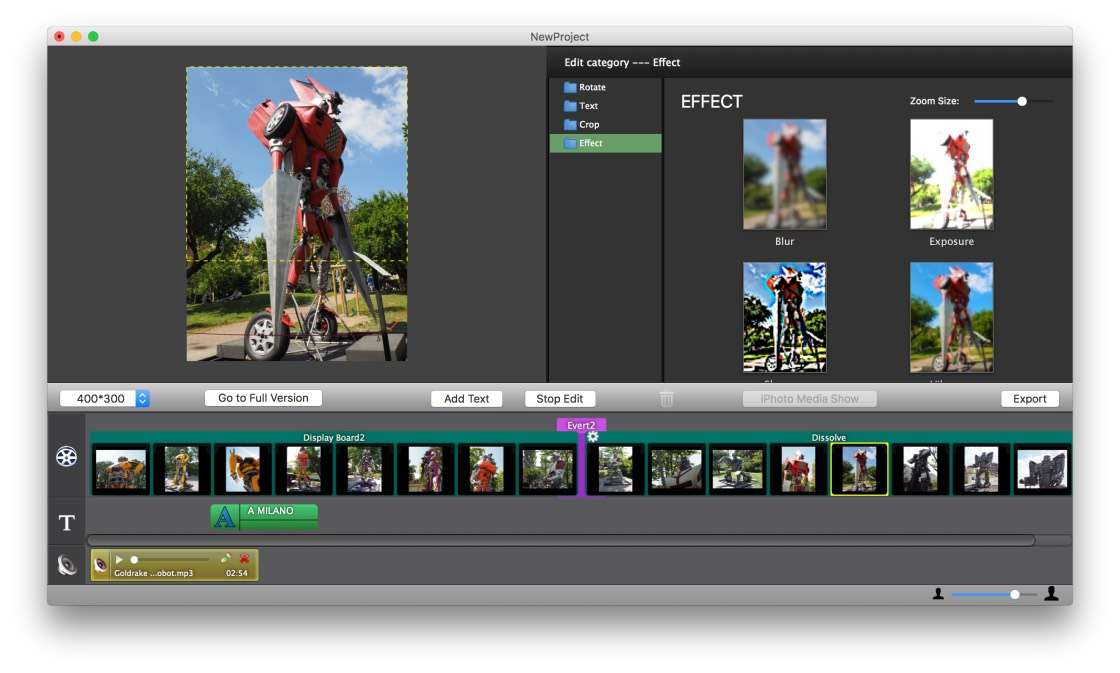Select the Crop edit category
The height and width of the screenshot is (673, 1120).
click(589, 125)
